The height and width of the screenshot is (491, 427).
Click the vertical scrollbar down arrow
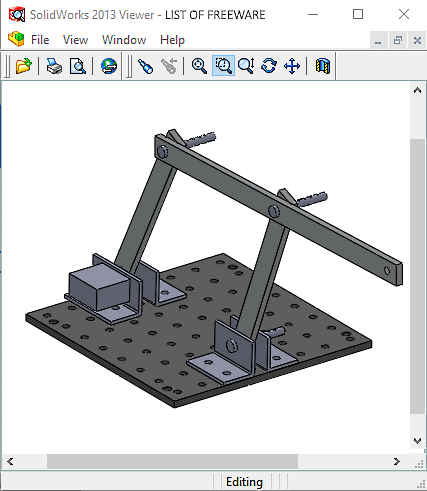pos(417,441)
